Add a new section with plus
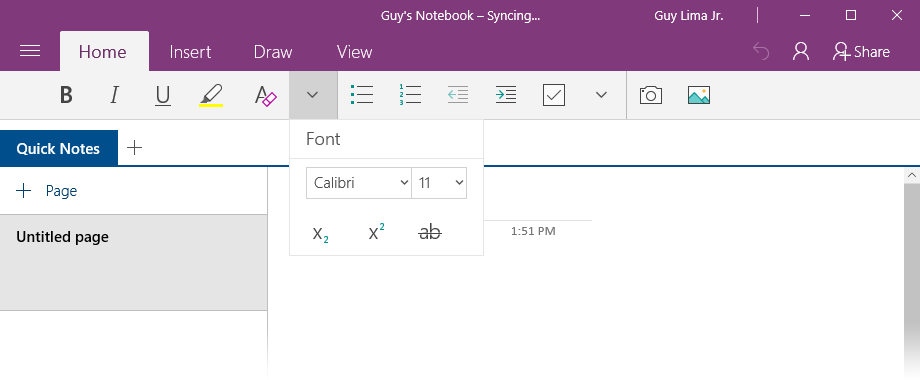920x380 pixels. point(134,148)
